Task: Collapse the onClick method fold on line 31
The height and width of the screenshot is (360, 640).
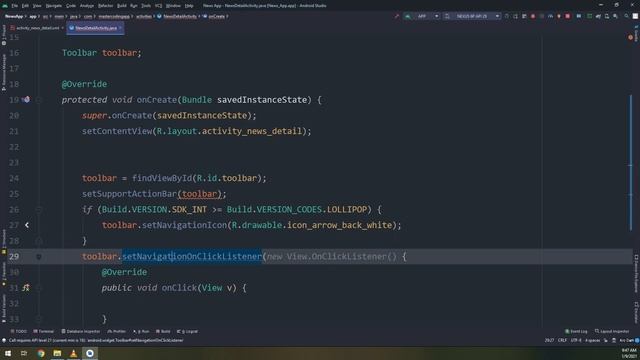Action: pyautogui.click(x=39, y=288)
